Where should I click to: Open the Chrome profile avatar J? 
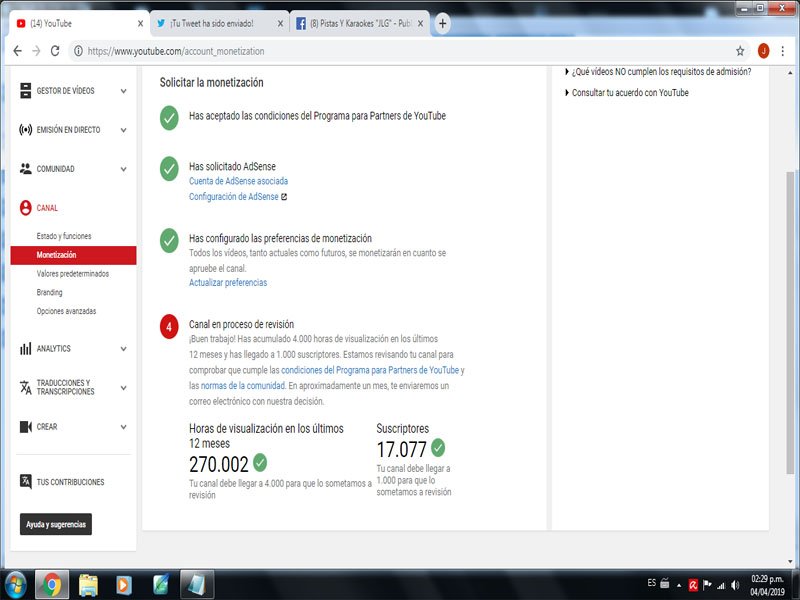tap(763, 51)
